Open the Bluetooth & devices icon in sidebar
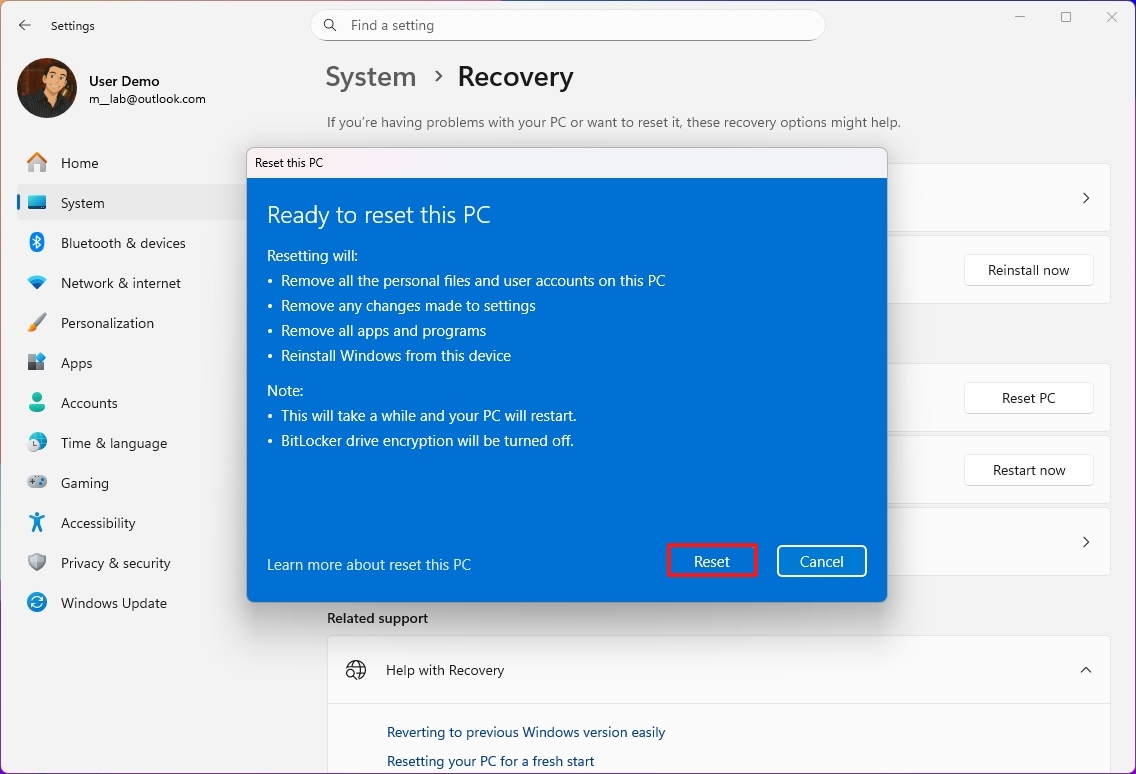 click(36, 242)
